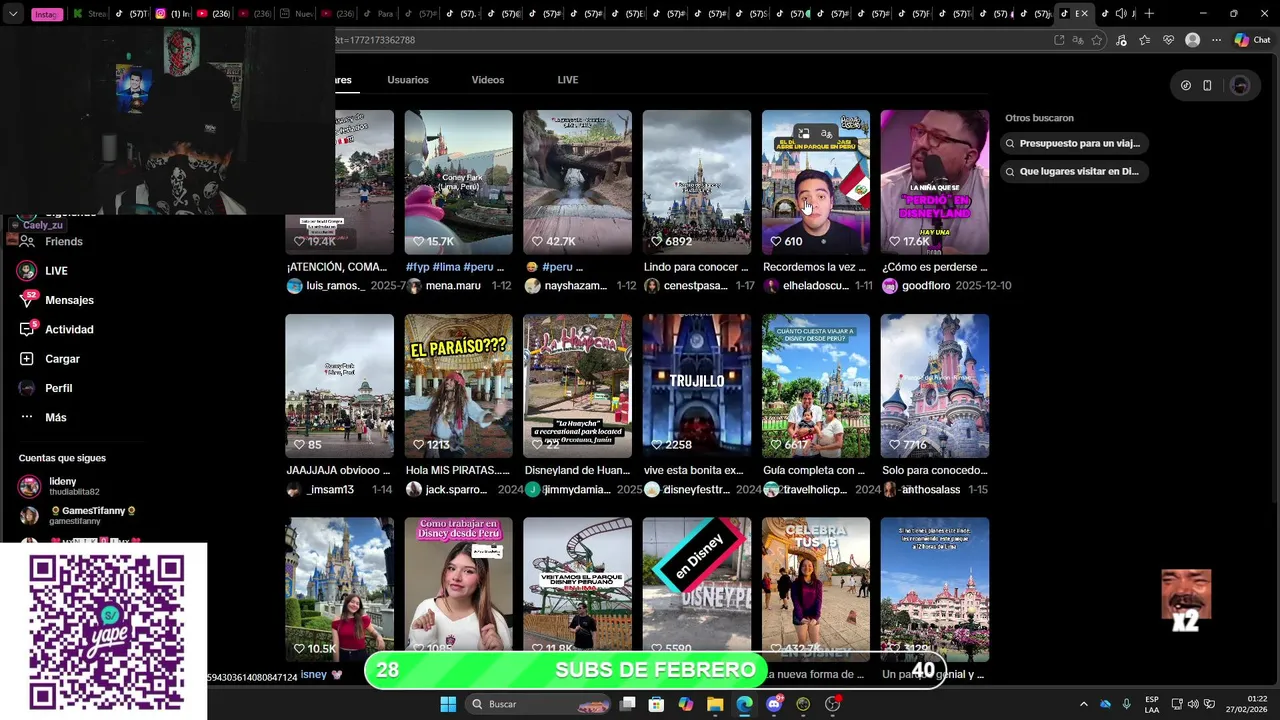Click username luis_ramos._ under first video
Screen dimensions: 1280x720
point(336,286)
